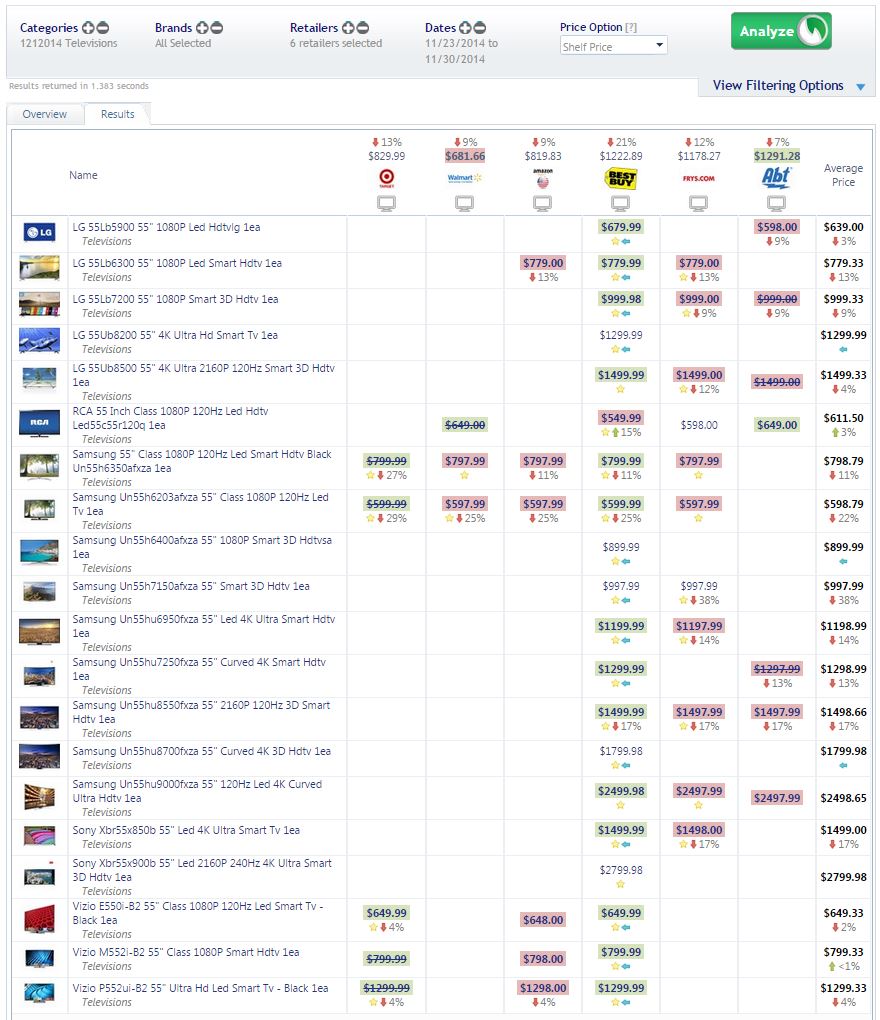880x1020 pixels.
Task: Click the minus icon next to Retailers
Action: [x=363, y=28]
